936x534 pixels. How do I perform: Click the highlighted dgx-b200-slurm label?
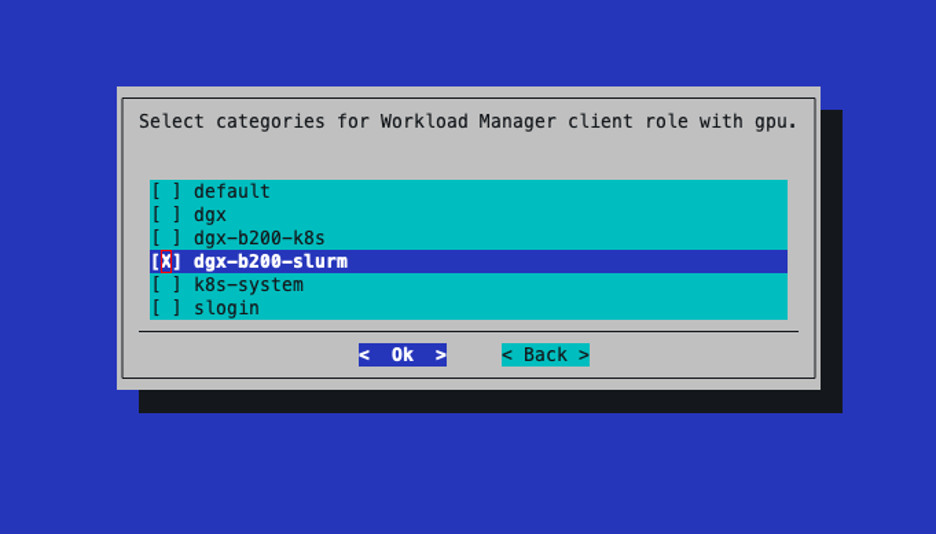(270, 262)
